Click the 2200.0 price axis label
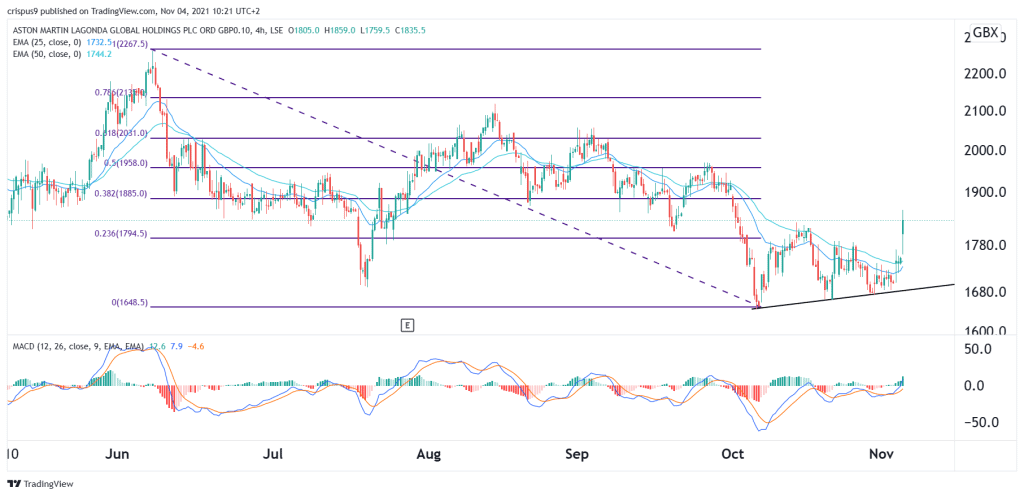This screenshot has height=496, width=1024. coord(986,74)
